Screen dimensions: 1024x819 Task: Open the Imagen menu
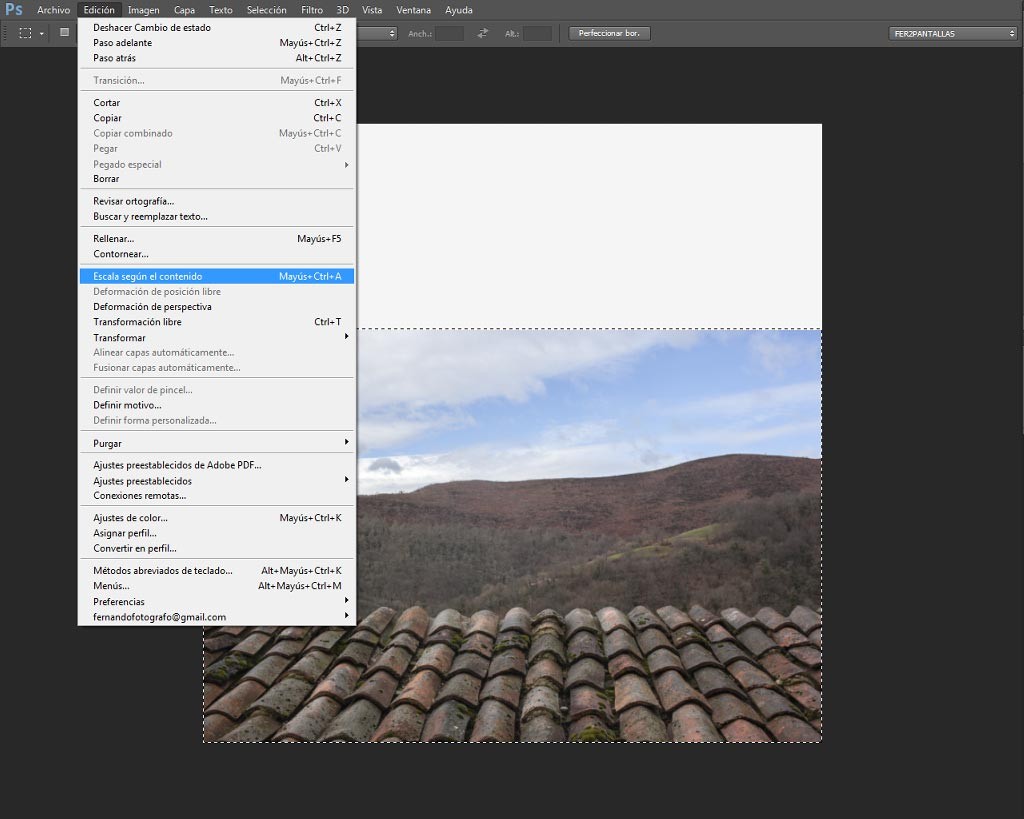click(144, 10)
